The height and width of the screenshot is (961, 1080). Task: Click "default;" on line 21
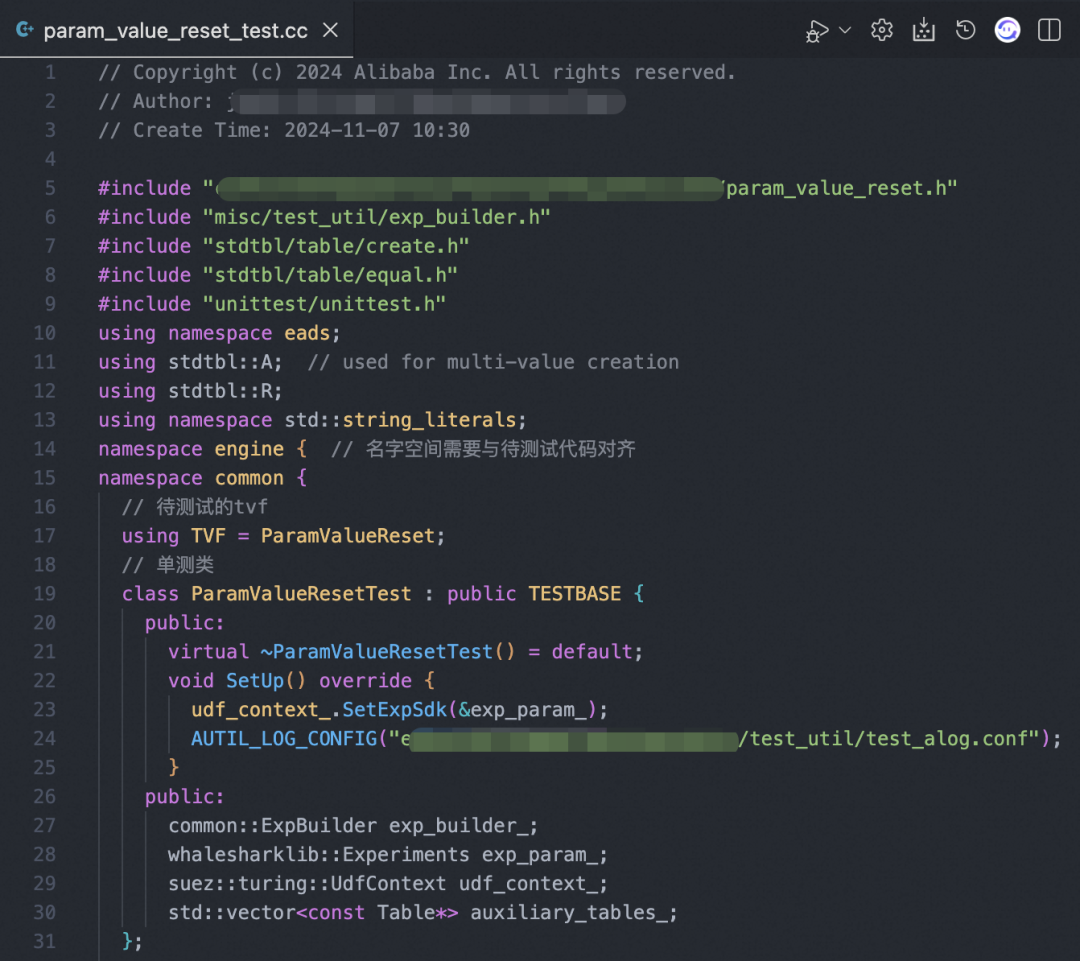pos(597,652)
